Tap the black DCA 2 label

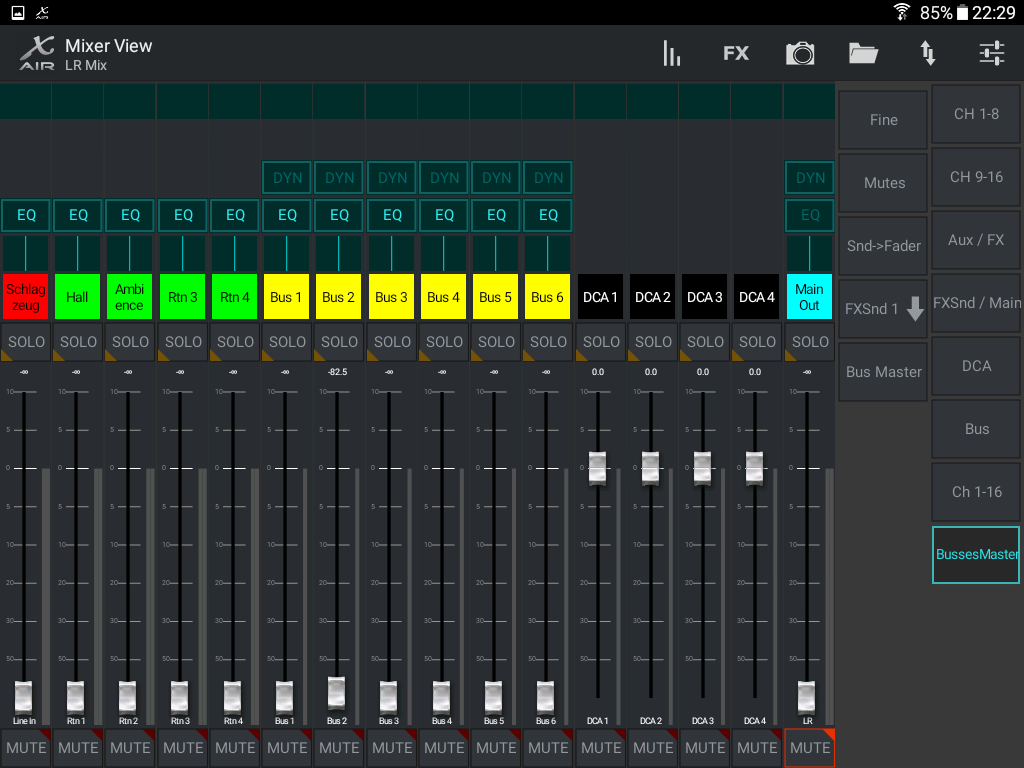tap(652, 297)
